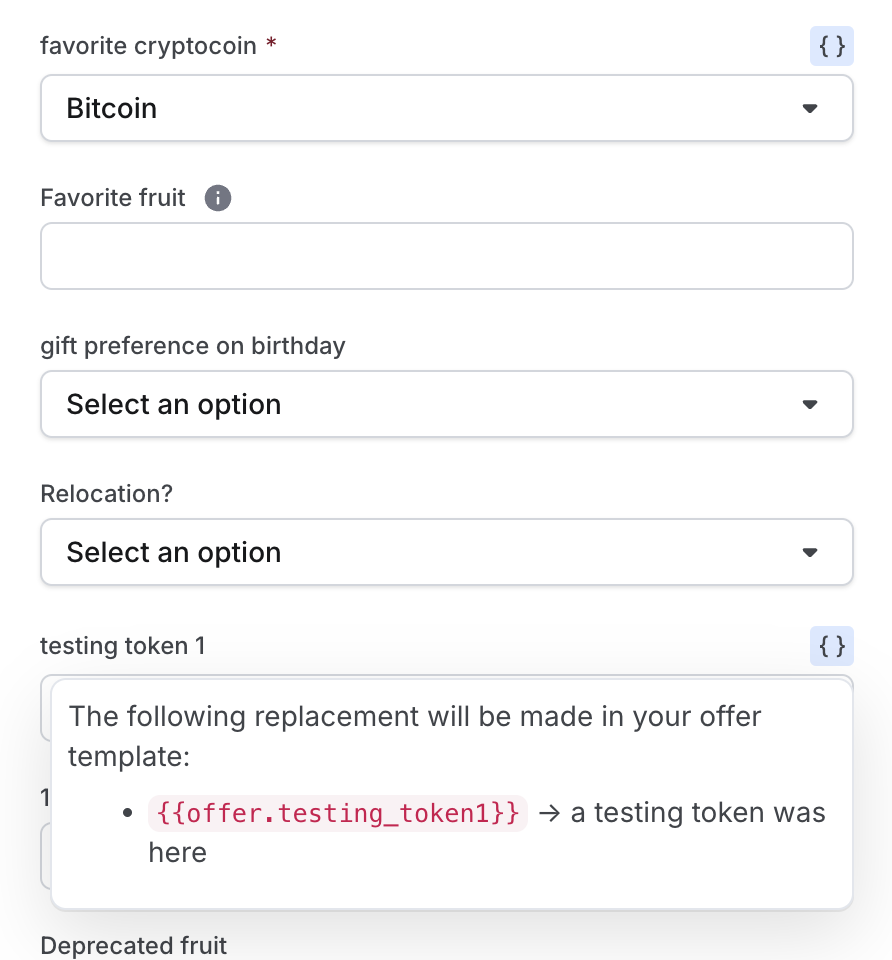Viewport: 892px width, 960px height.
Task: Click the info icon next to Favorite fruit
Action: [x=218, y=198]
